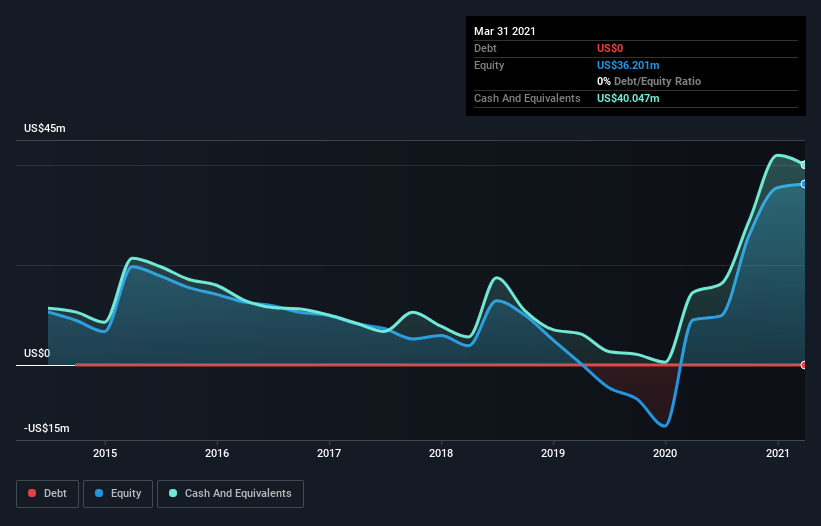Click the 2017 x-axis tick label
Image resolution: width=821 pixels, height=526 pixels.
pos(329,453)
